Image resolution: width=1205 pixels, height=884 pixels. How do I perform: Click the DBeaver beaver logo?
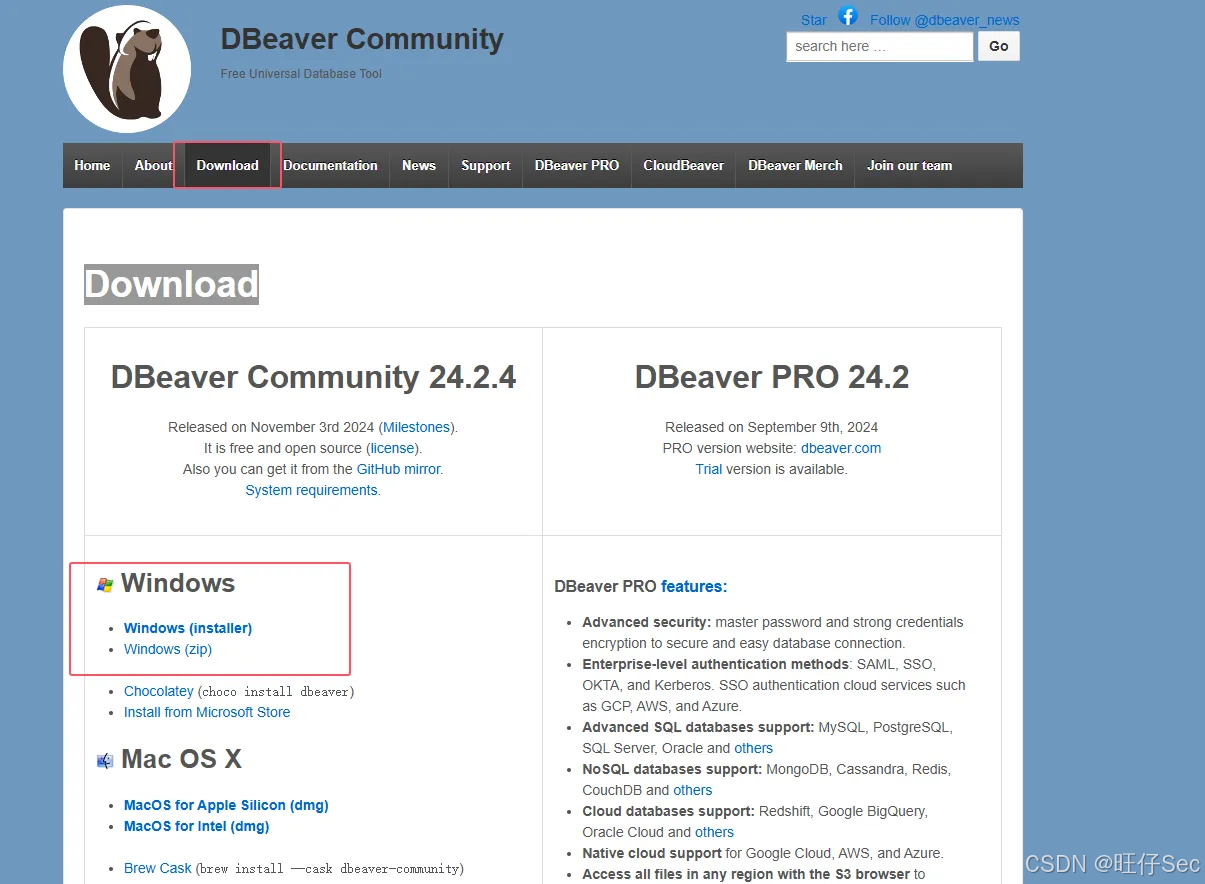[x=127, y=69]
